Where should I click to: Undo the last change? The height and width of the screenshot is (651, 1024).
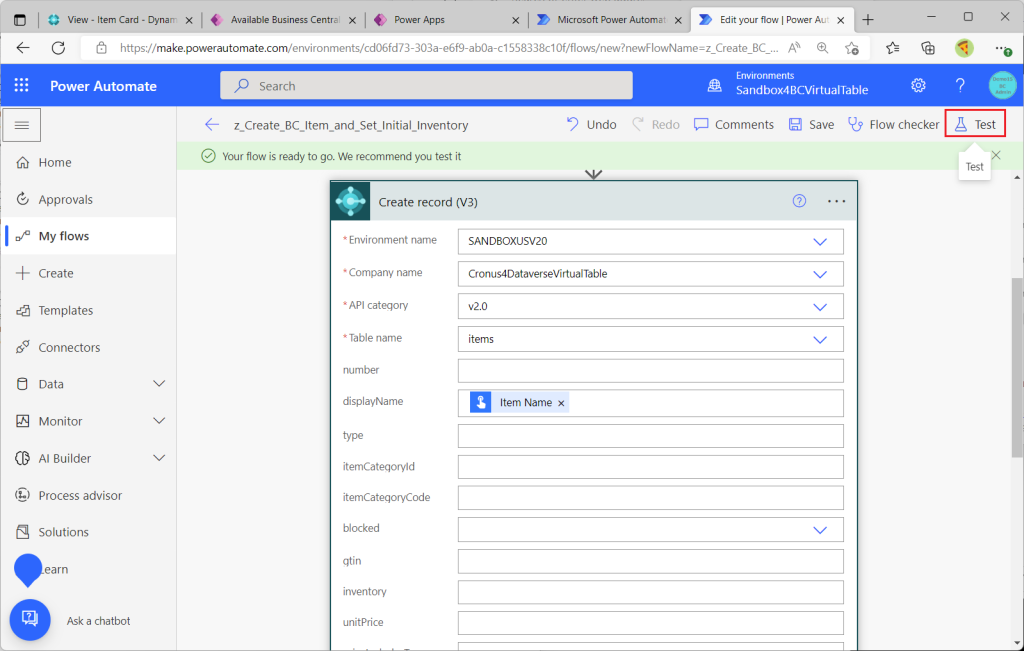coord(591,125)
